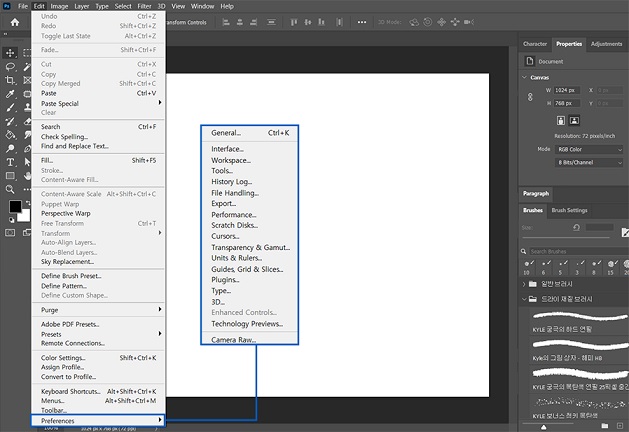Choose Sky Replacement… in Edit menu
The width and height of the screenshot is (629, 432).
click(98, 262)
